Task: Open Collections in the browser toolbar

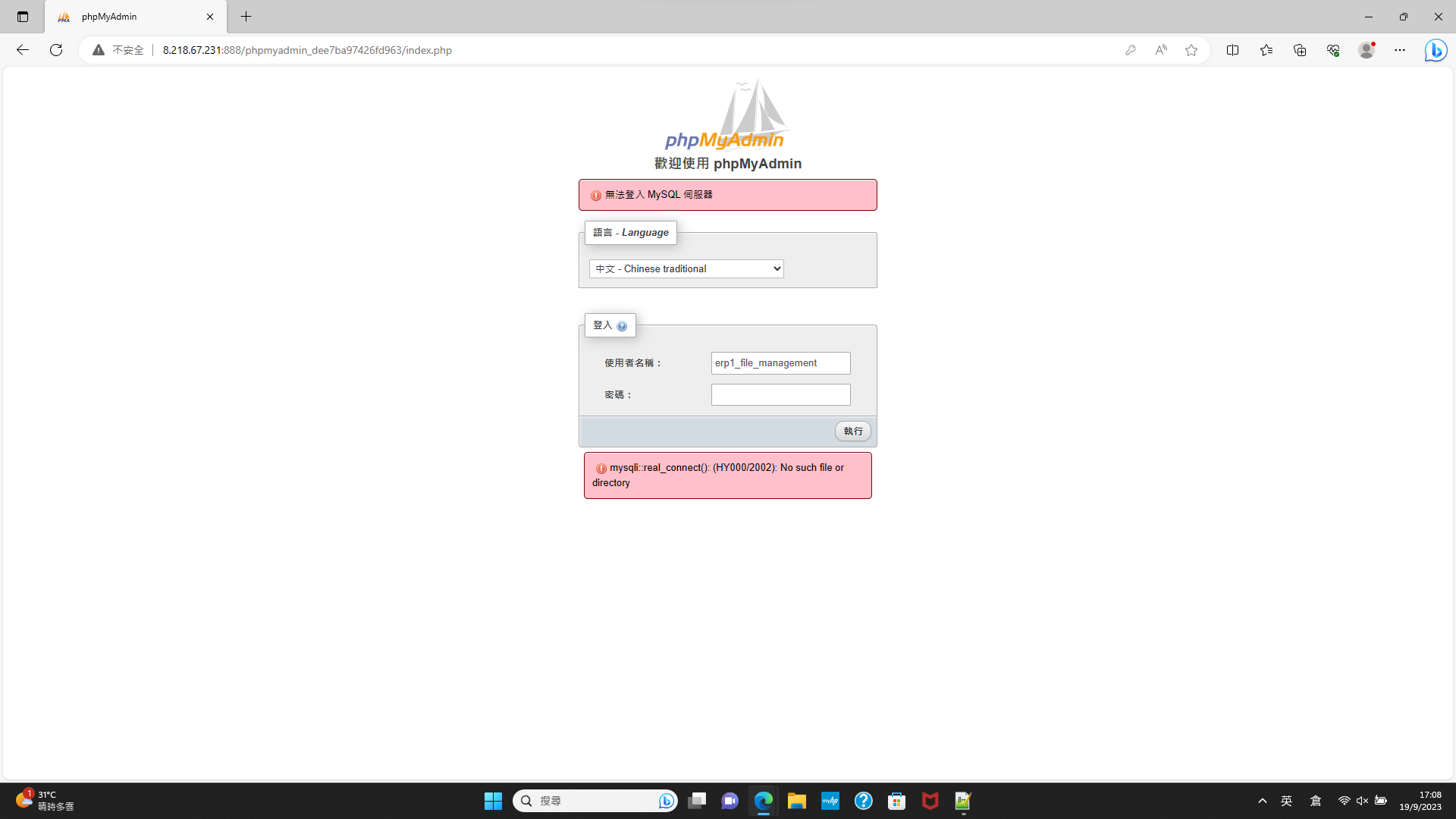Action: point(1300,50)
